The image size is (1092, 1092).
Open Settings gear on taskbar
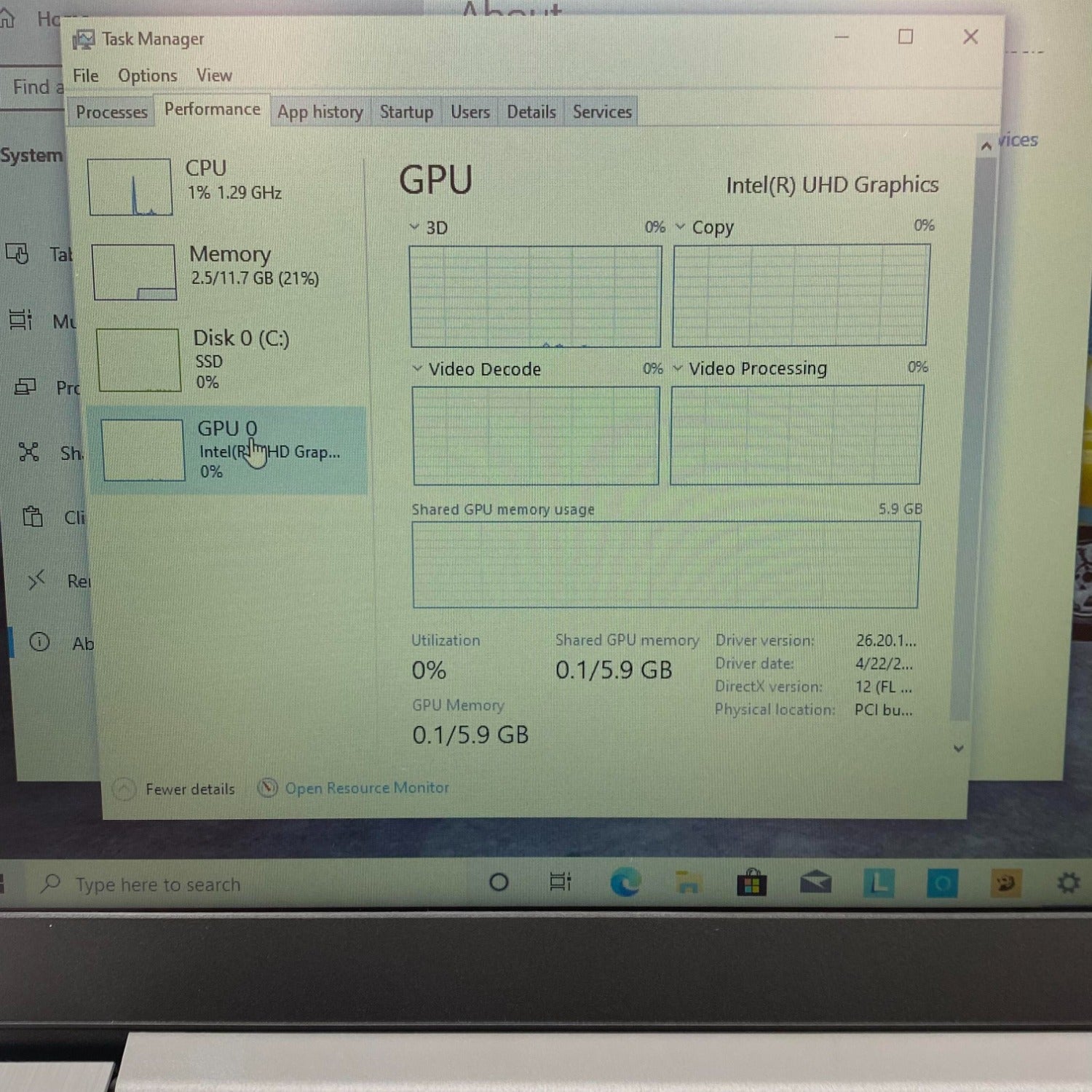coord(1068,883)
